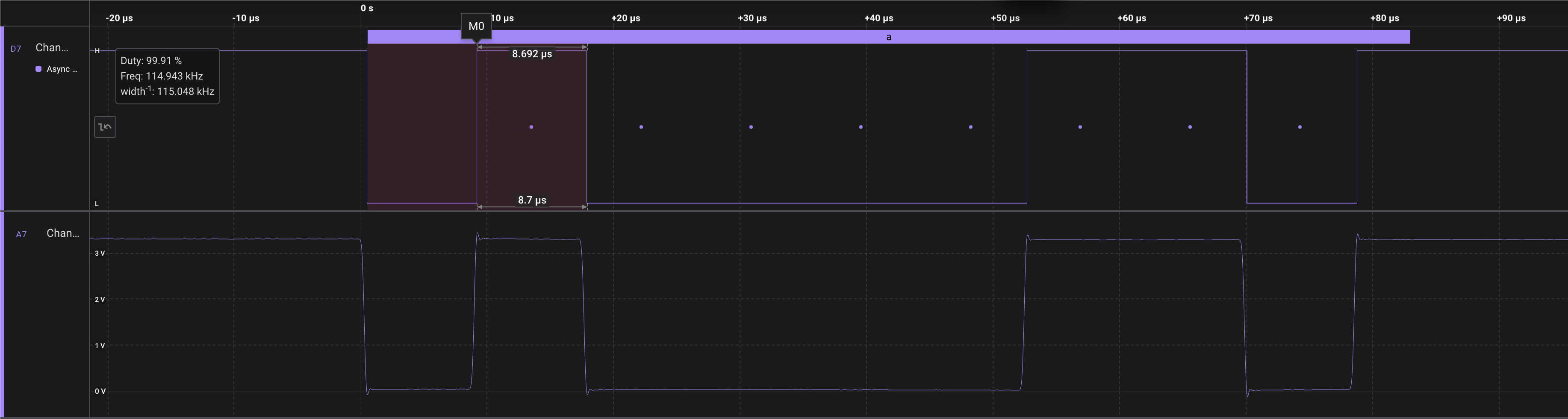Image resolution: width=1568 pixels, height=419 pixels.
Task: Click the Duty 99.91 % readout
Action: pyautogui.click(x=151, y=61)
